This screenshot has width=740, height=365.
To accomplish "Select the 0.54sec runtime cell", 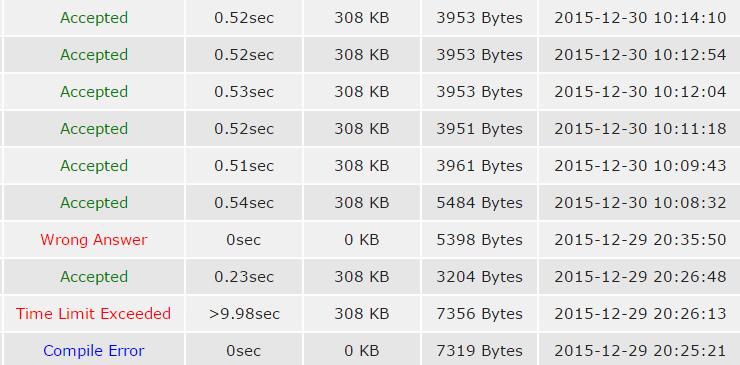I will pyautogui.click(x=244, y=203).
